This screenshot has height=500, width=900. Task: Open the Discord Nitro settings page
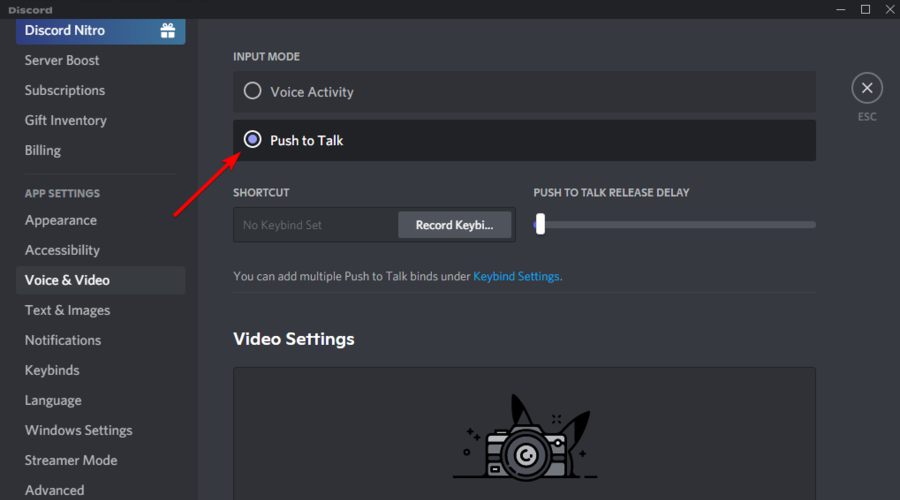pos(100,31)
